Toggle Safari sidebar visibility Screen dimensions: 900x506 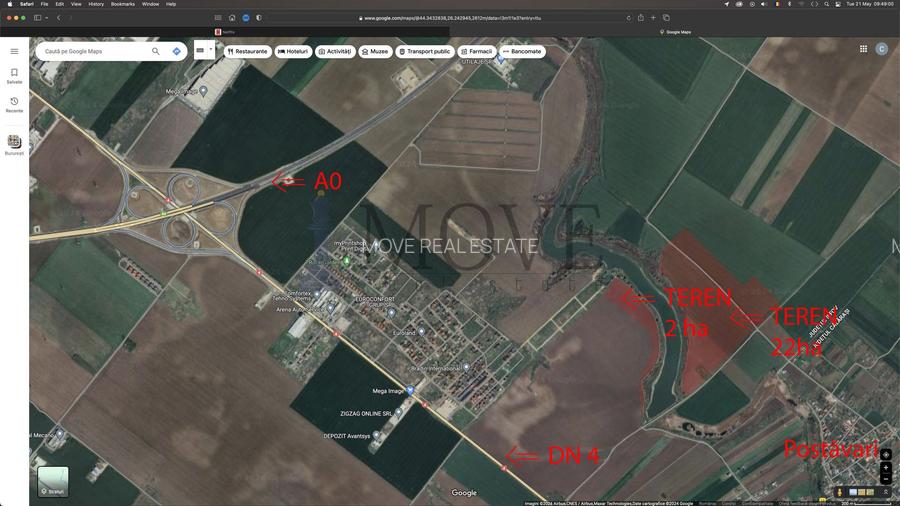click(37, 17)
